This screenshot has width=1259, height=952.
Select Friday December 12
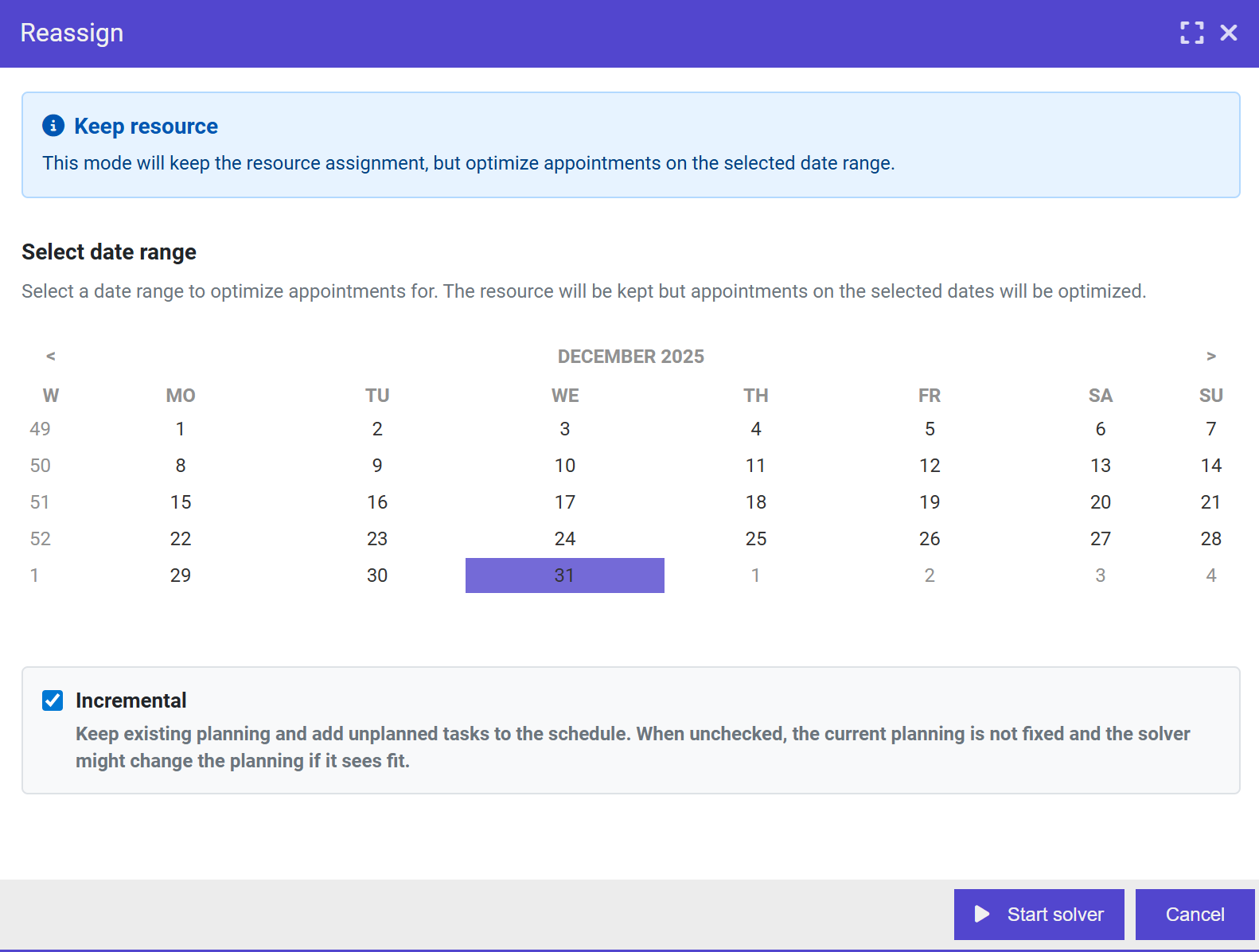[x=929, y=466]
